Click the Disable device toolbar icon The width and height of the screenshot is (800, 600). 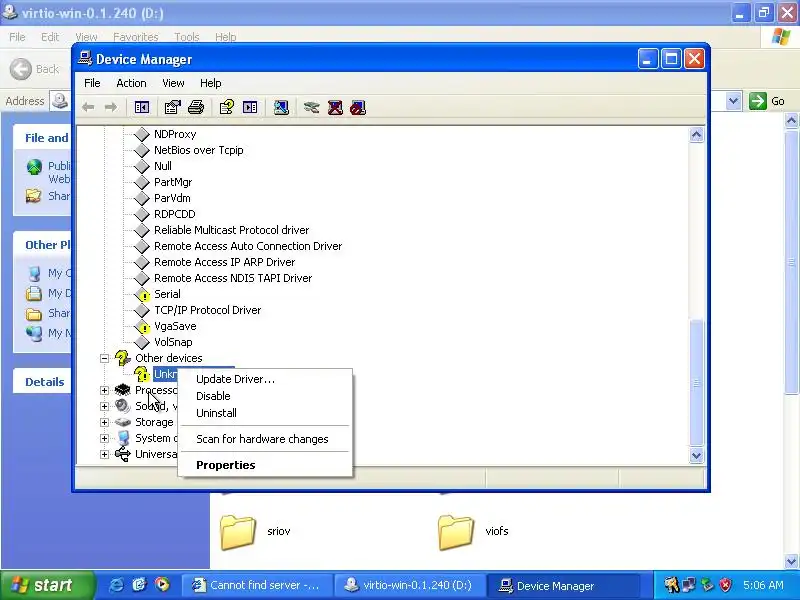coord(358,107)
